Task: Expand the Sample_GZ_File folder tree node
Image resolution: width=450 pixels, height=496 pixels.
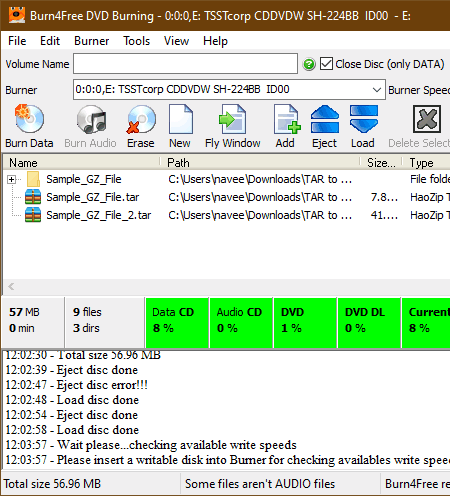Action: coord(12,180)
